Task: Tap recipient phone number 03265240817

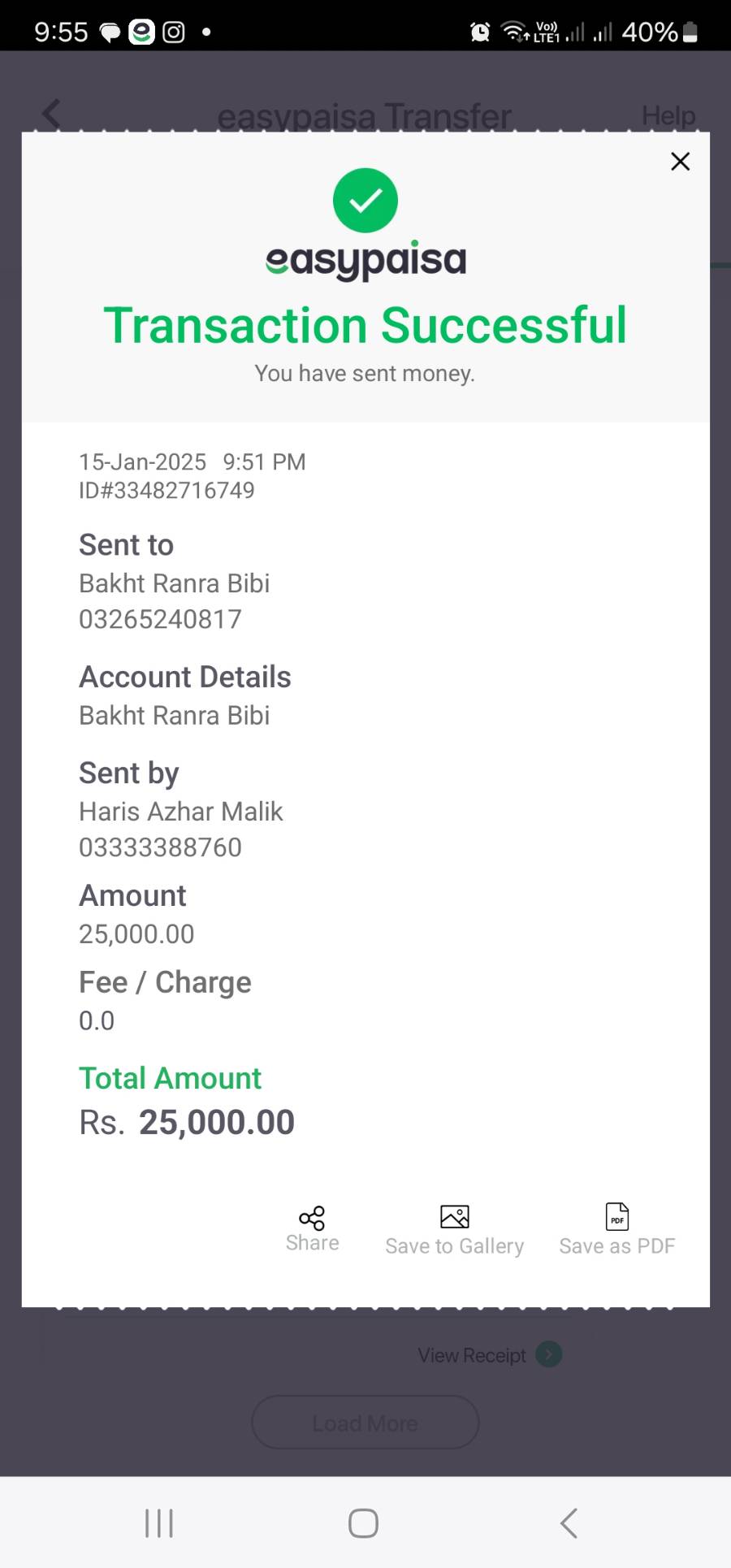Action: (160, 619)
